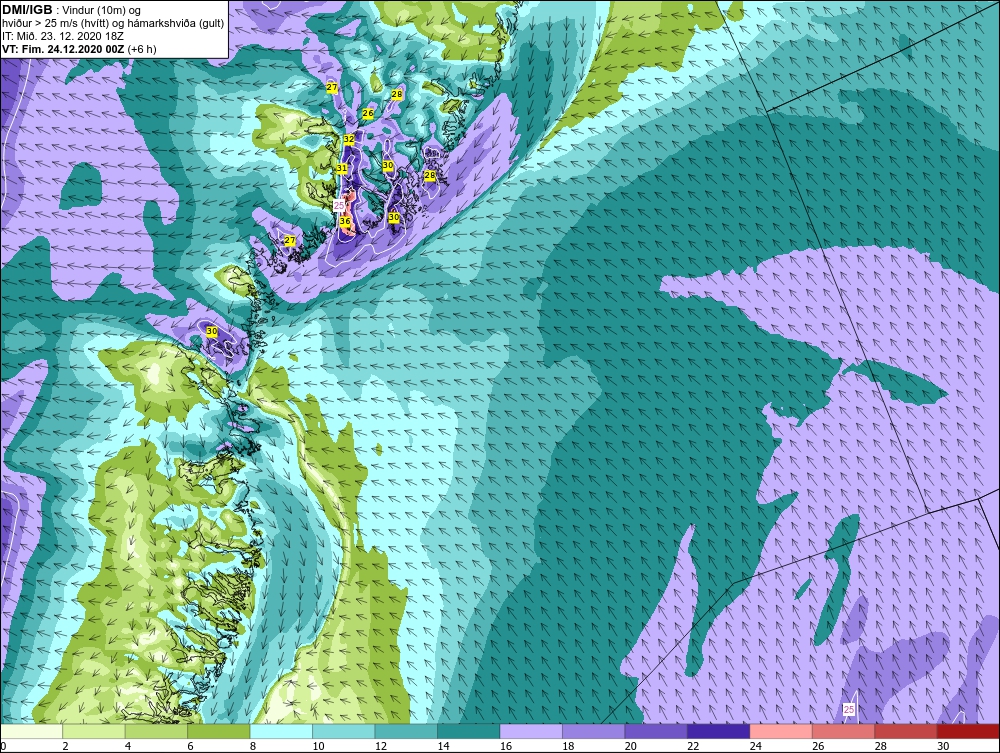The height and width of the screenshot is (753, 1000).
Task: Click the 'IT: Mið. 23. 12. 2020 18Z' line
Action: pyautogui.click(x=62, y=36)
